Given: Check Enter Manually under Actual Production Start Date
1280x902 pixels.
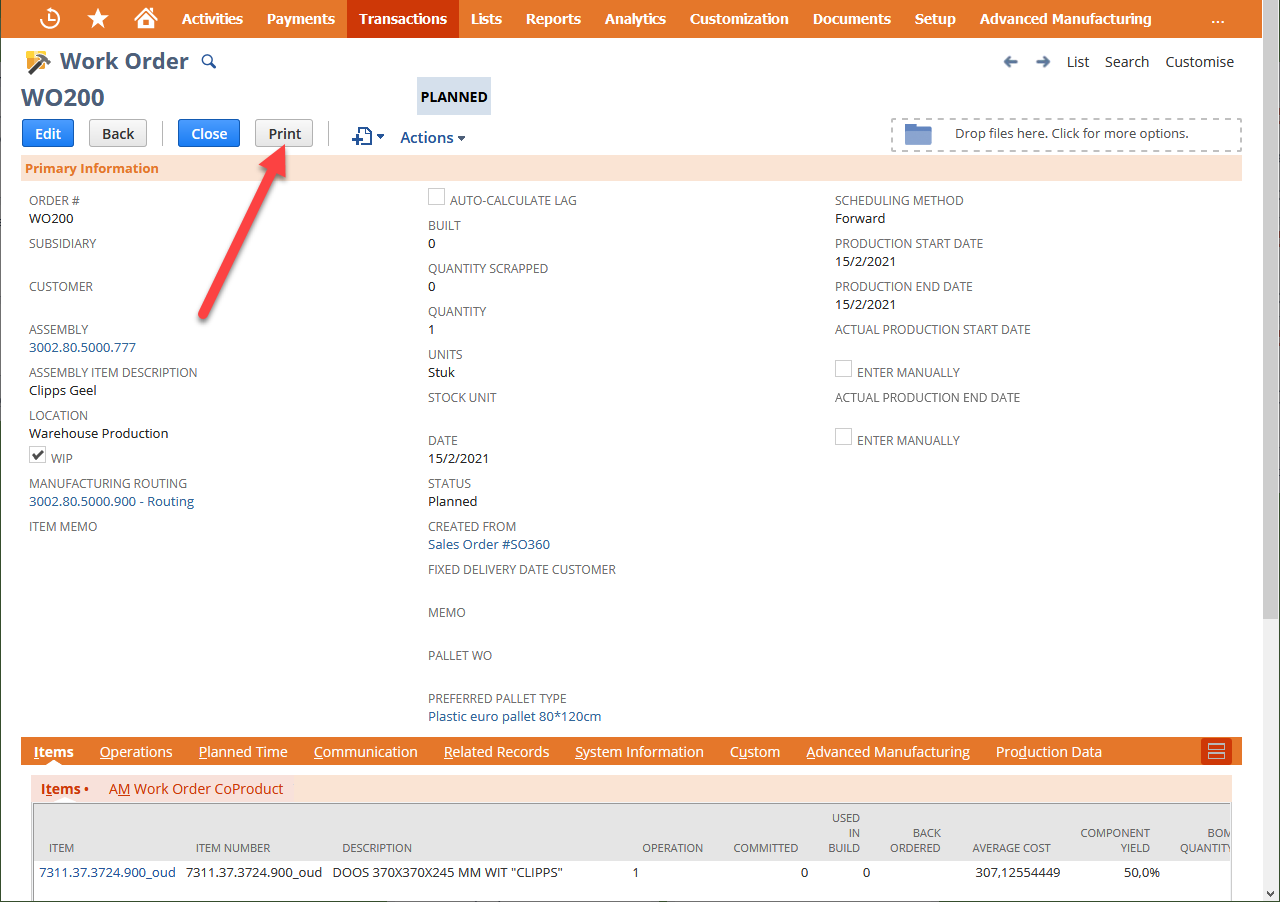Looking at the screenshot, I should 843,368.
